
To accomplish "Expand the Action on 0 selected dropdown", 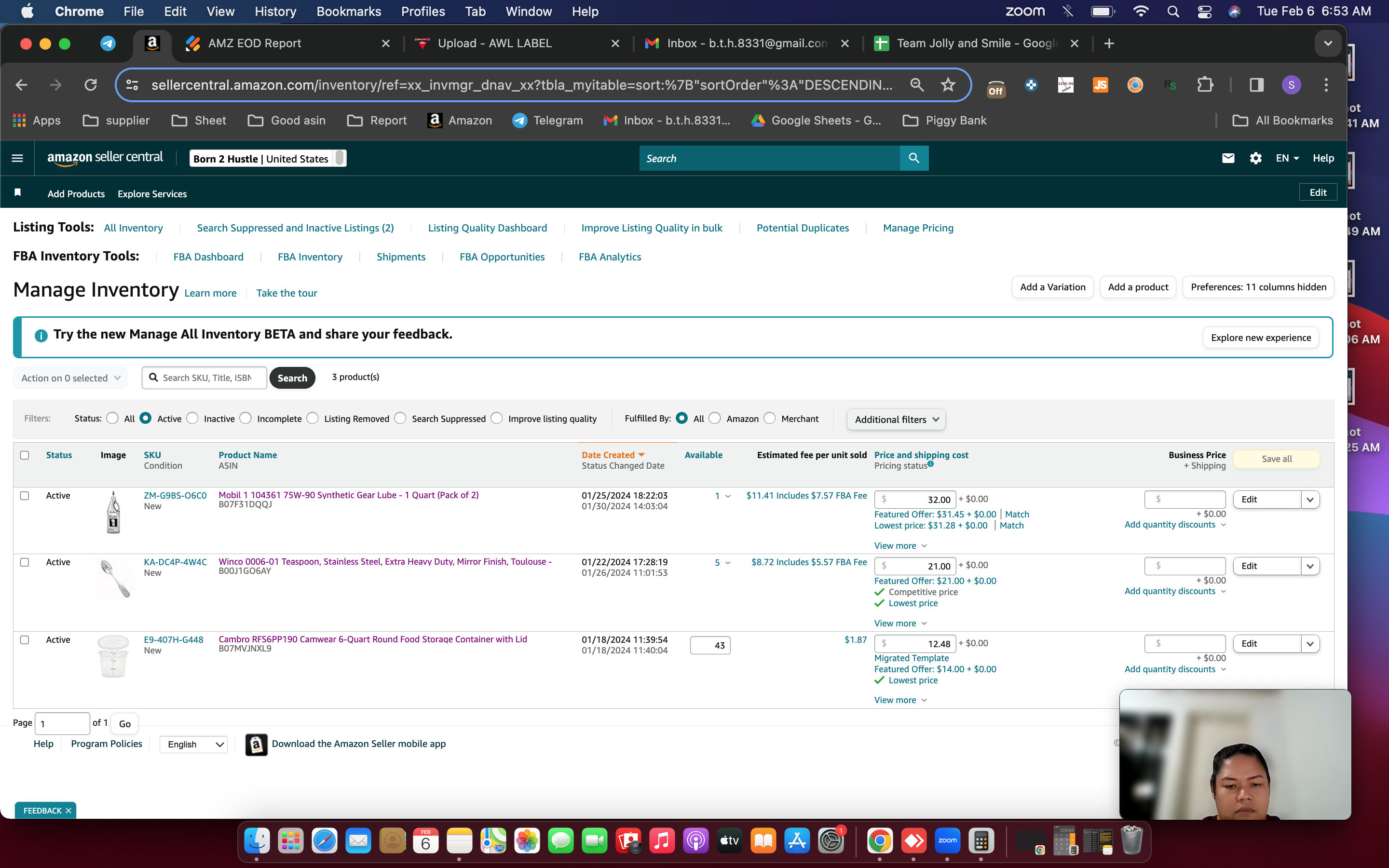I will (x=70, y=378).
